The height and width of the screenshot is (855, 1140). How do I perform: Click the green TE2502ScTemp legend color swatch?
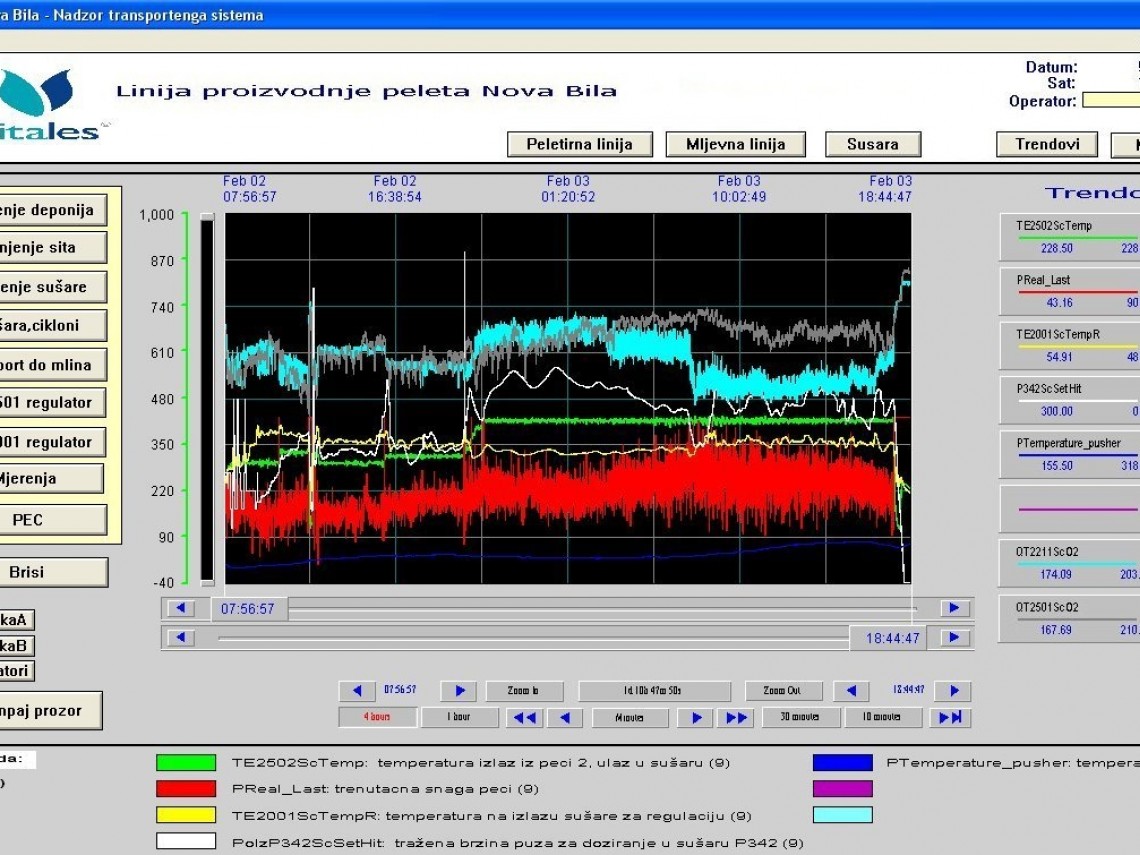pyautogui.click(x=186, y=763)
